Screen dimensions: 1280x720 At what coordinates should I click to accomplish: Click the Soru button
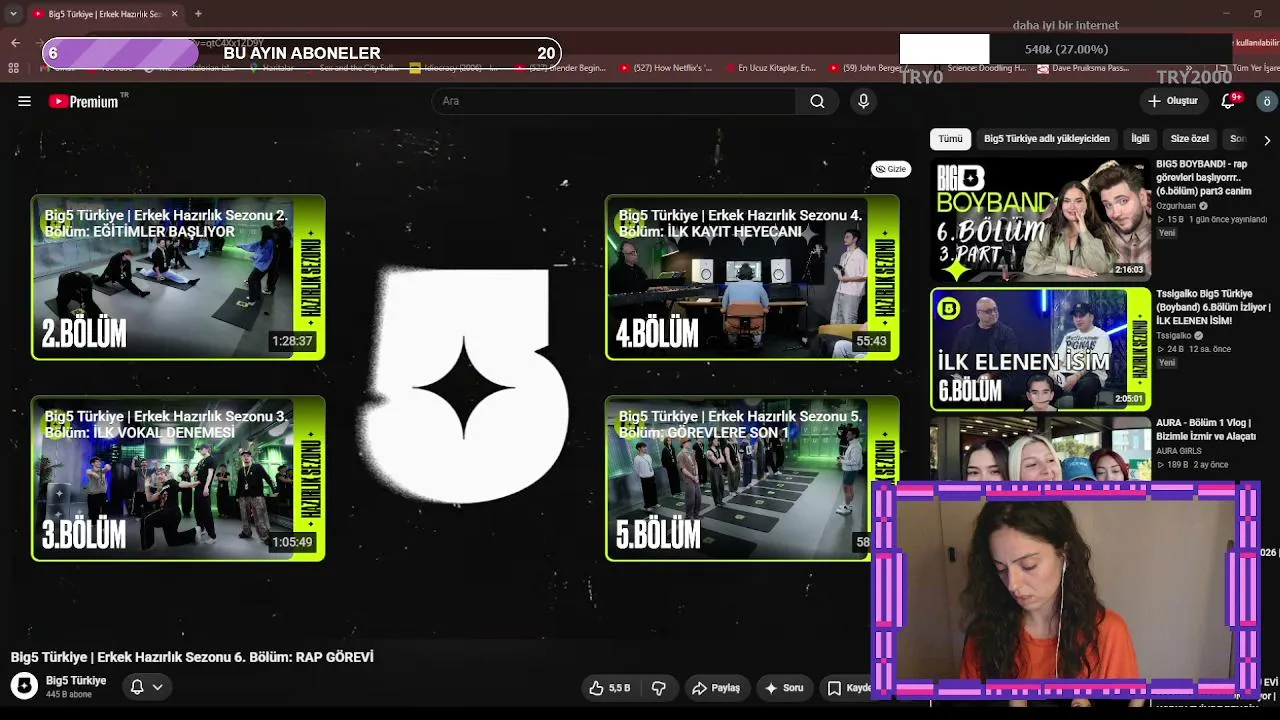click(784, 688)
